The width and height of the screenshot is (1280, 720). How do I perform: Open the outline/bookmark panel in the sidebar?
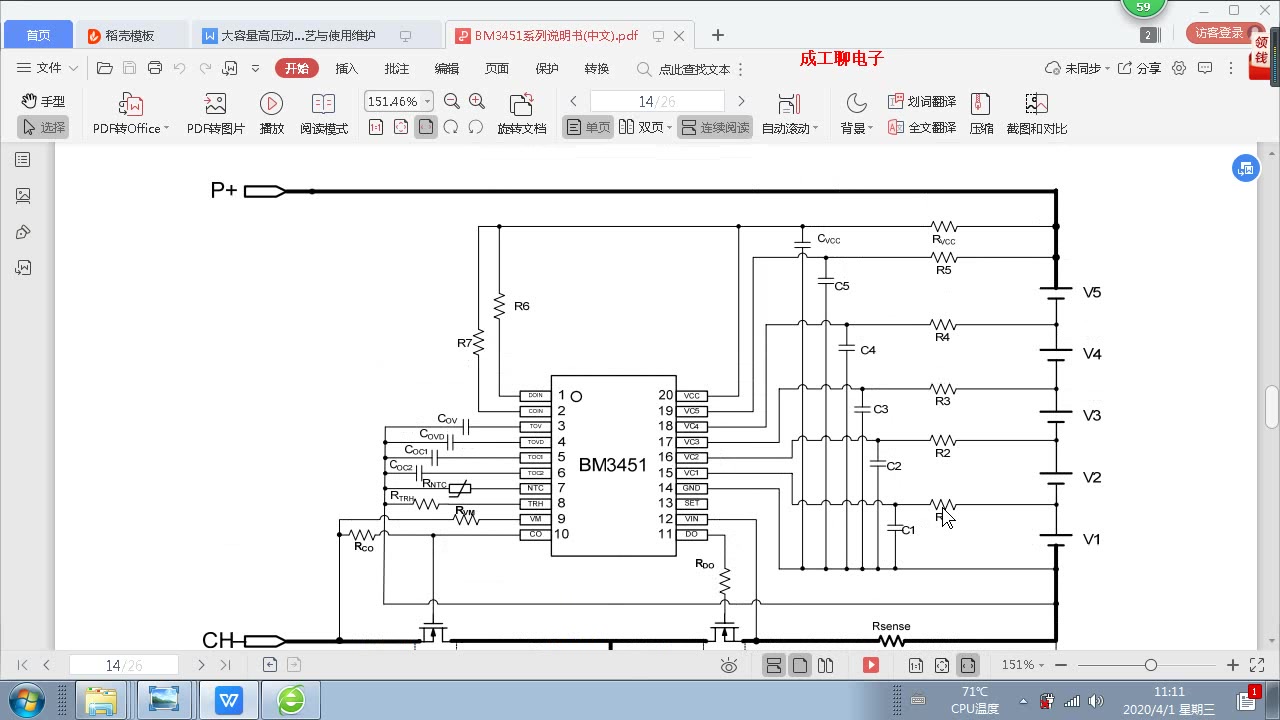click(x=23, y=160)
